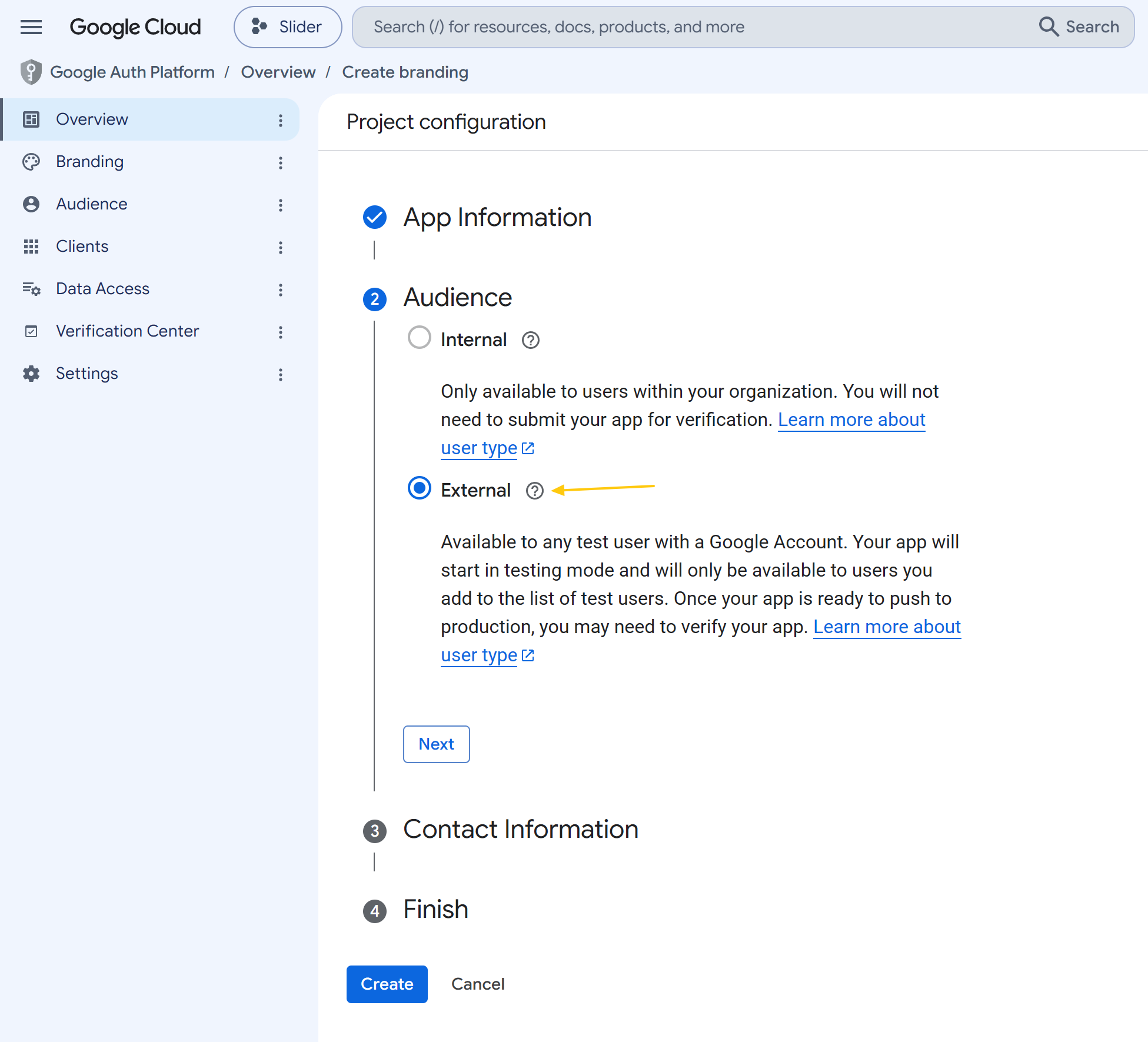The height and width of the screenshot is (1042, 1148).
Task: Open the Data Access three-dot menu
Action: [281, 290]
